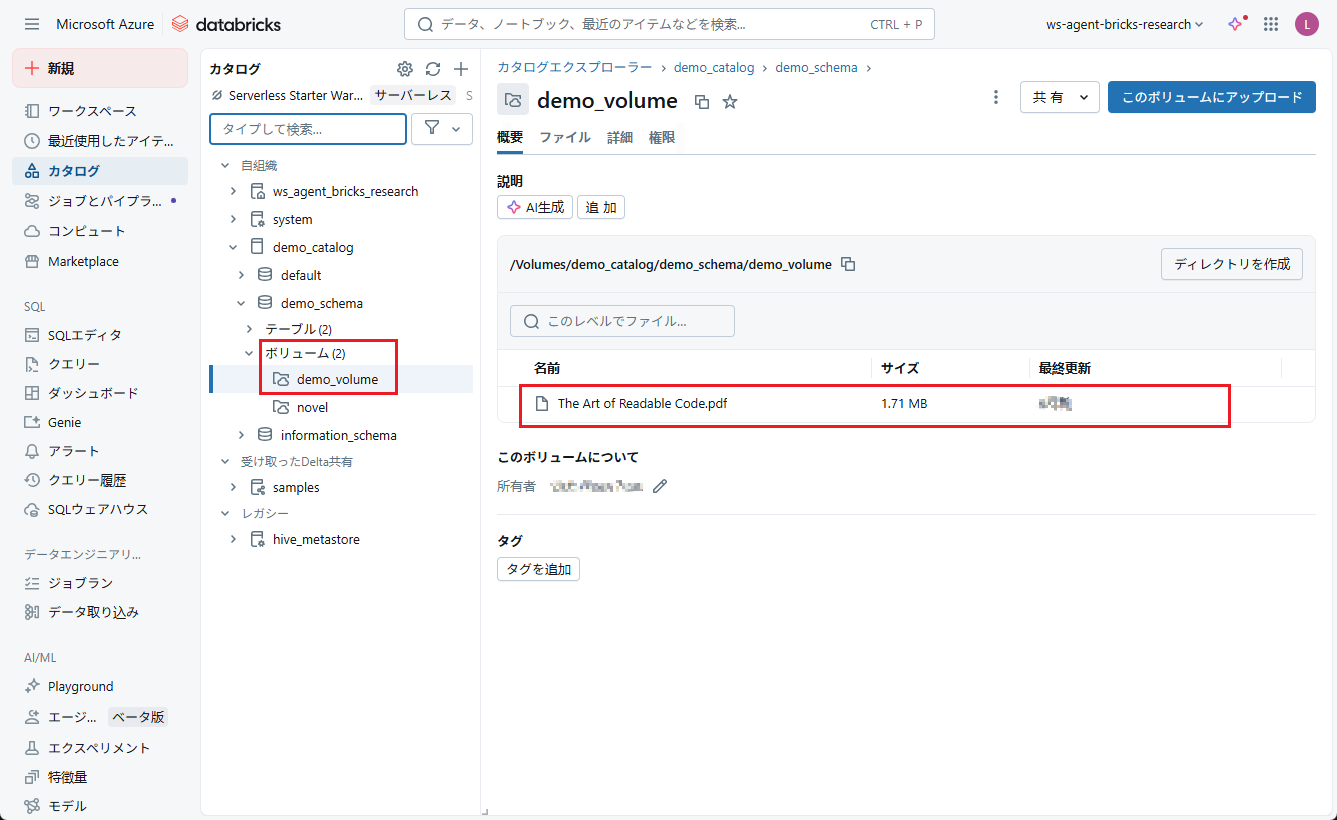Screen dimensions: 1337x820
Task: Open the kebab menu for demo_volume
Action: [995, 97]
